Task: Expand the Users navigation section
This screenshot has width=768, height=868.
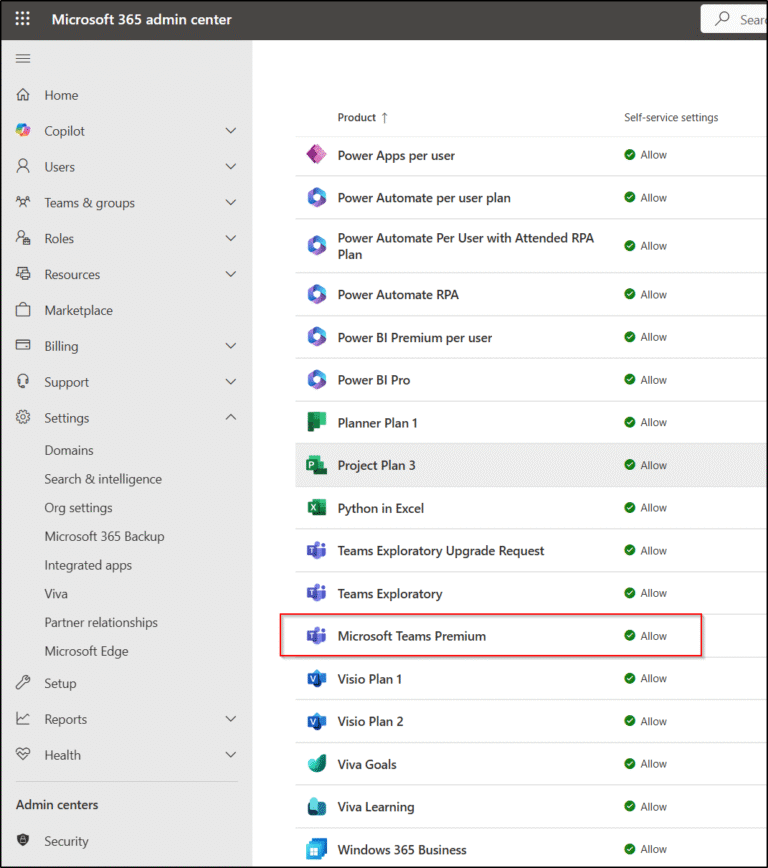Action: [x=62, y=166]
